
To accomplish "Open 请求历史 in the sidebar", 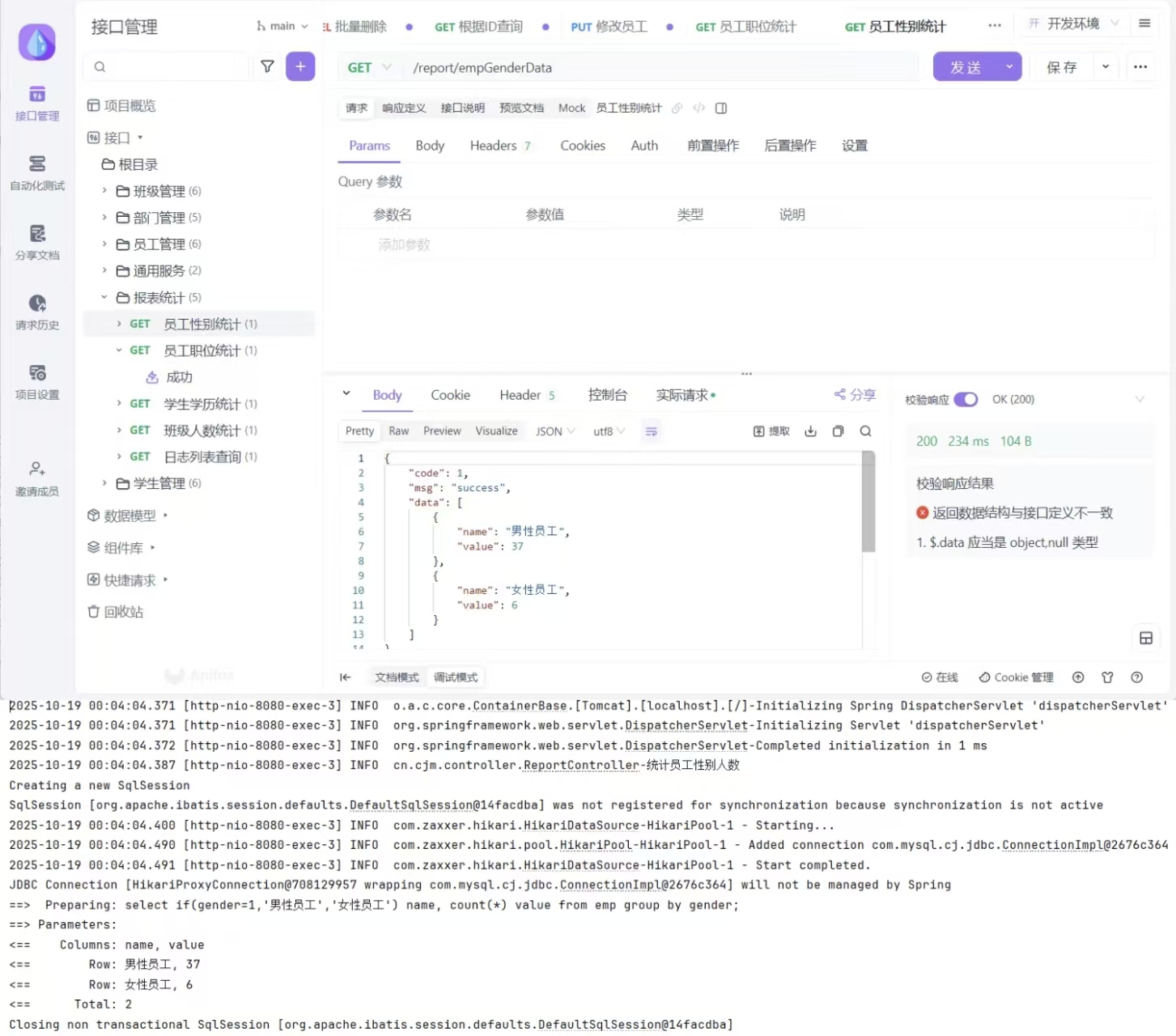I will point(37,312).
